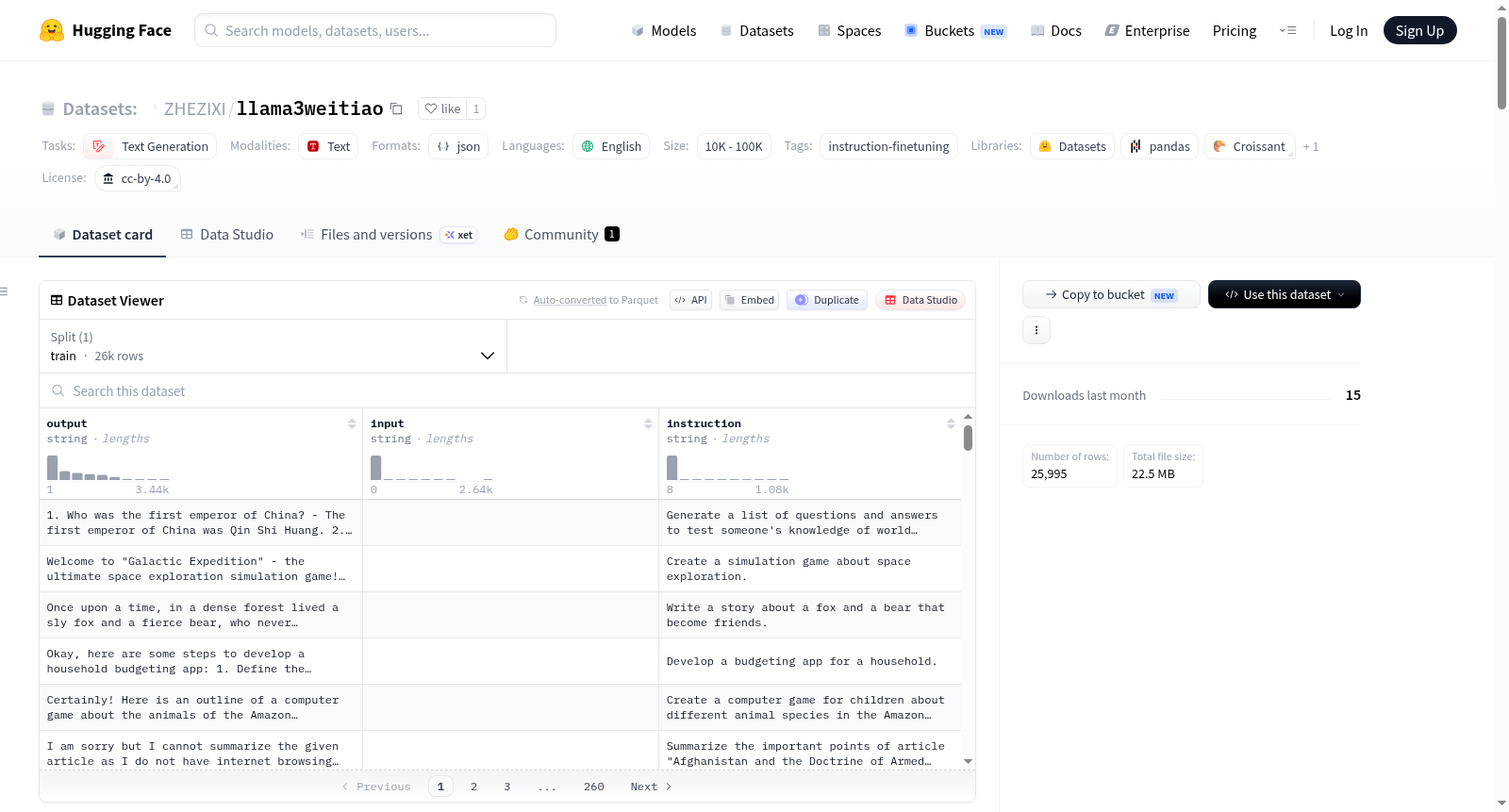1509x812 pixels.
Task: Follow the Auto-converted link
Action: (x=570, y=300)
